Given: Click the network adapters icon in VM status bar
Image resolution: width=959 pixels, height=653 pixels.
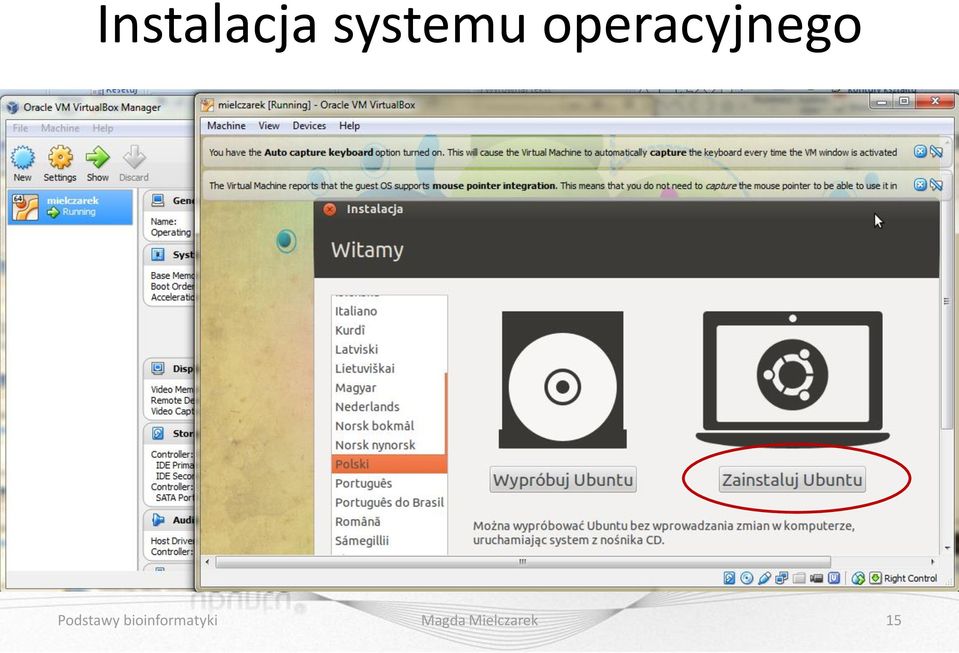Looking at the screenshot, I should coord(781,578).
